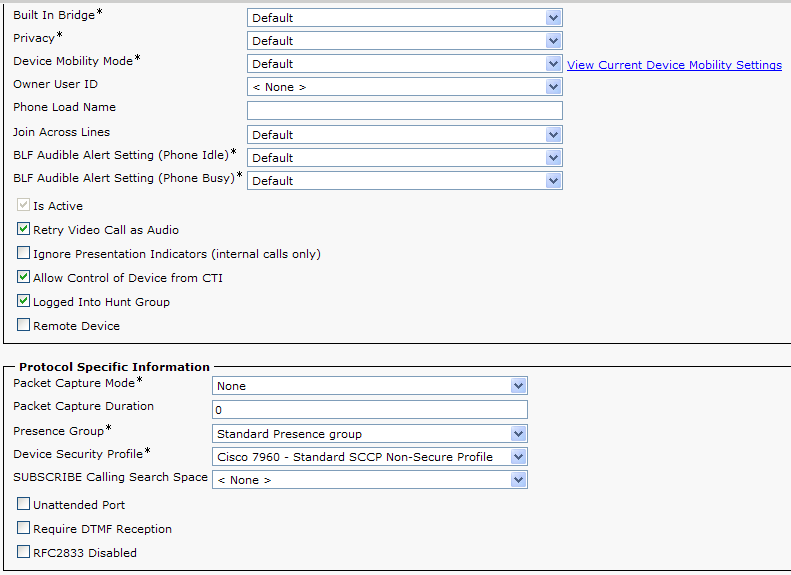Expand BLF Audible Alert (Phone Idle) dropdown

click(x=404, y=158)
